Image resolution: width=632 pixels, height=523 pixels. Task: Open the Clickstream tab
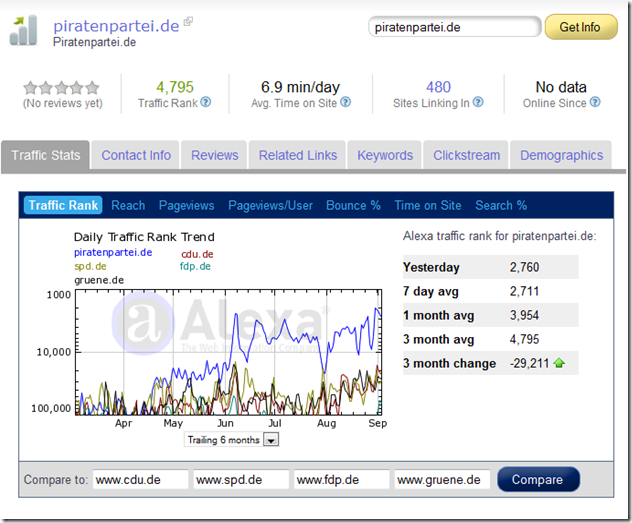pos(466,155)
